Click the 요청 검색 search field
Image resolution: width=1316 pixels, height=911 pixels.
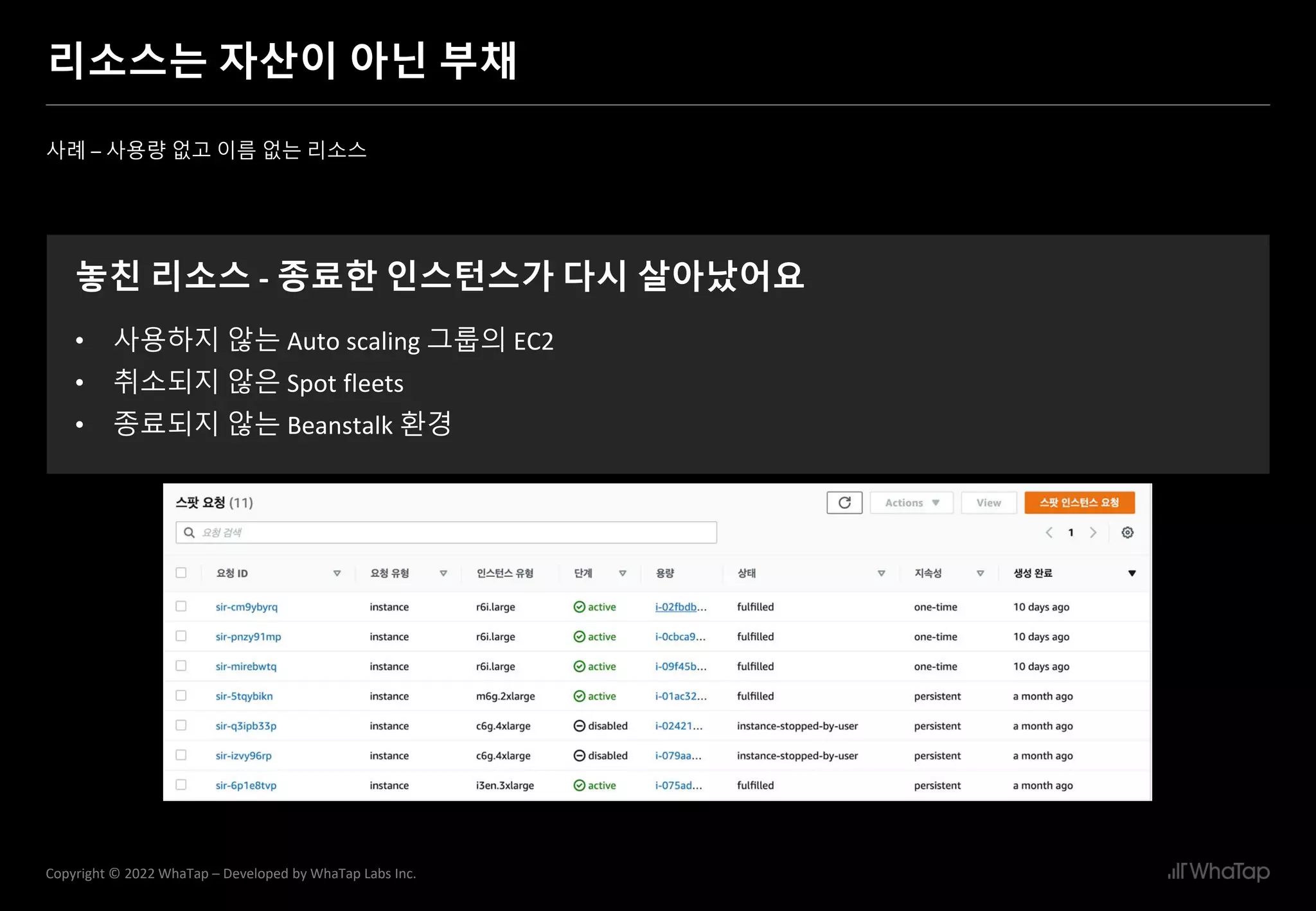click(446, 533)
